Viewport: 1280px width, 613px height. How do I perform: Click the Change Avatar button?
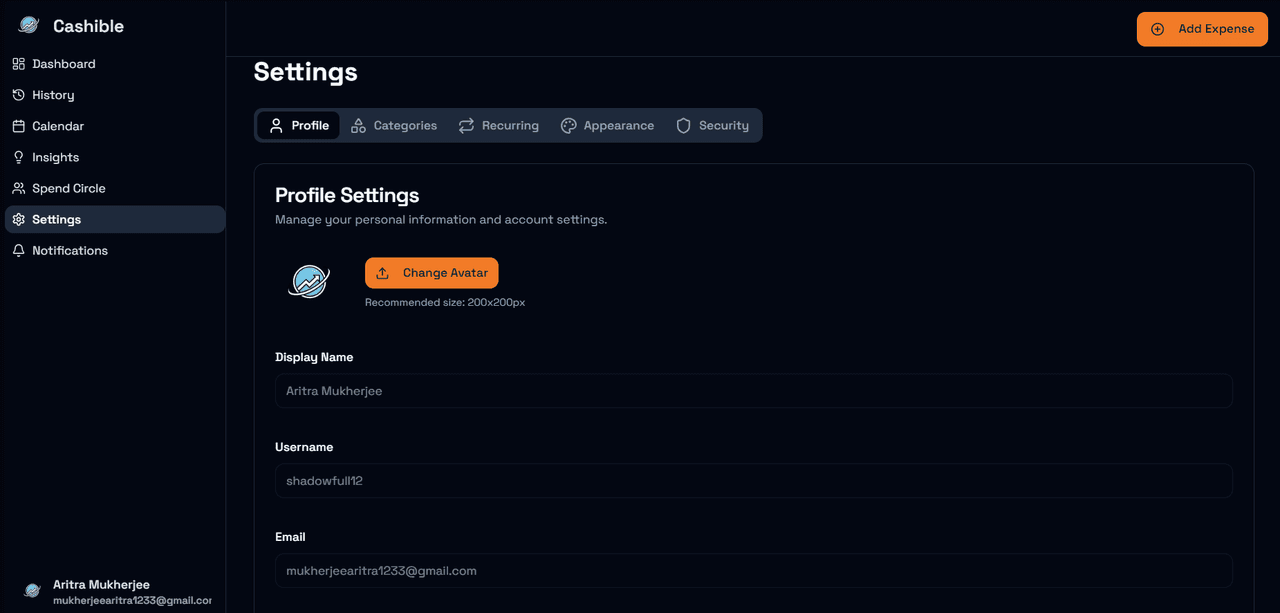coord(431,273)
